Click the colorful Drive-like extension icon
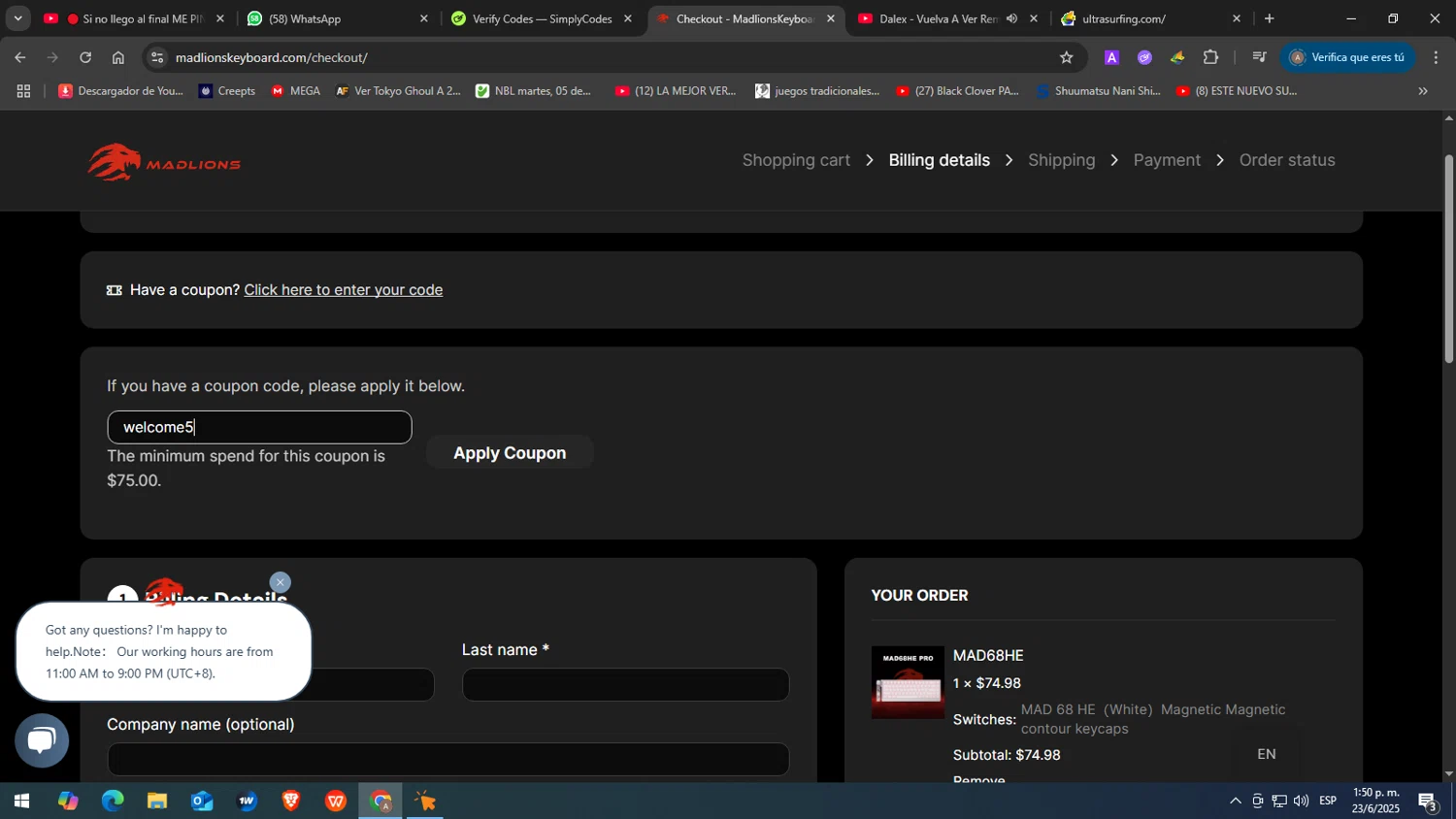Image resolution: width=1456 pixels, height=819 pixels. [x=1177, y=57]
